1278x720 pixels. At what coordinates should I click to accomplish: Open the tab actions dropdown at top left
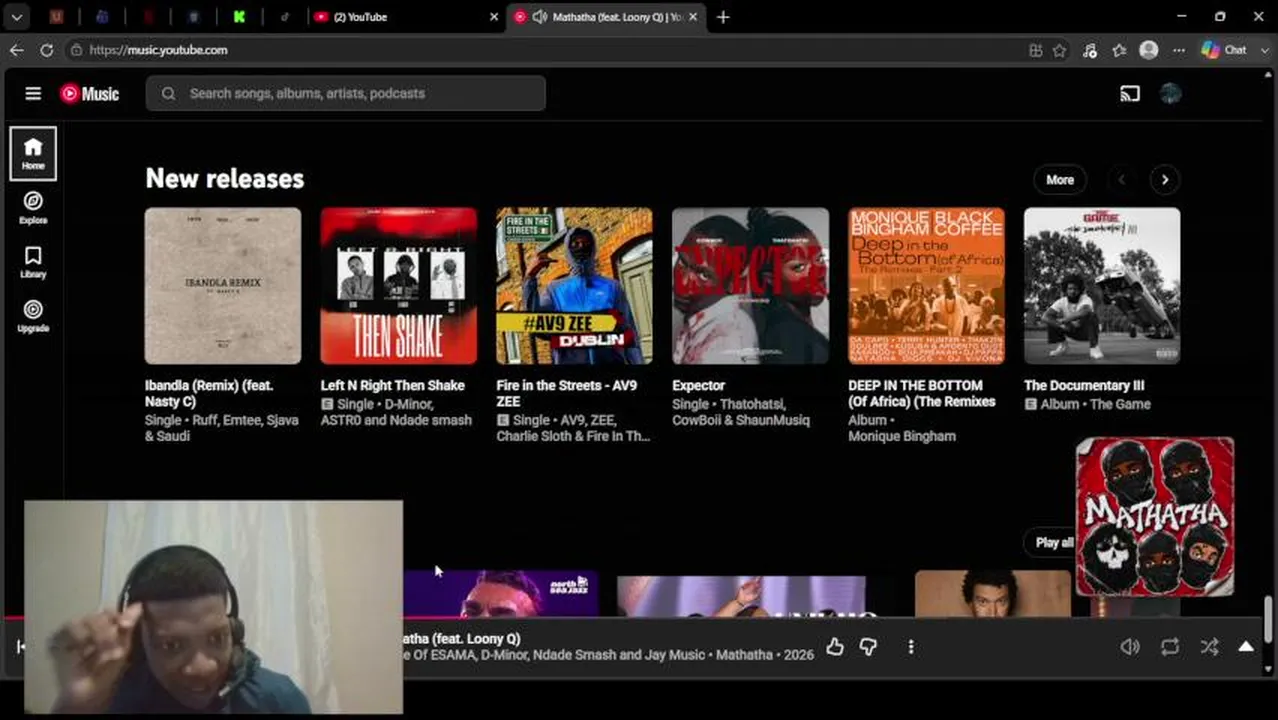(17, 17)
